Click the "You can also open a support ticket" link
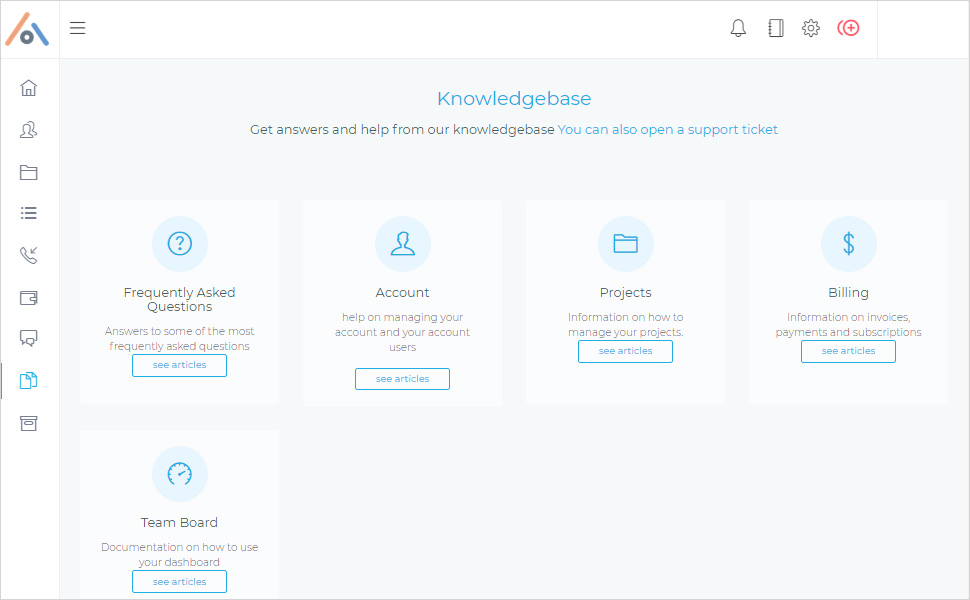970x600 pixels. [667, 130]
